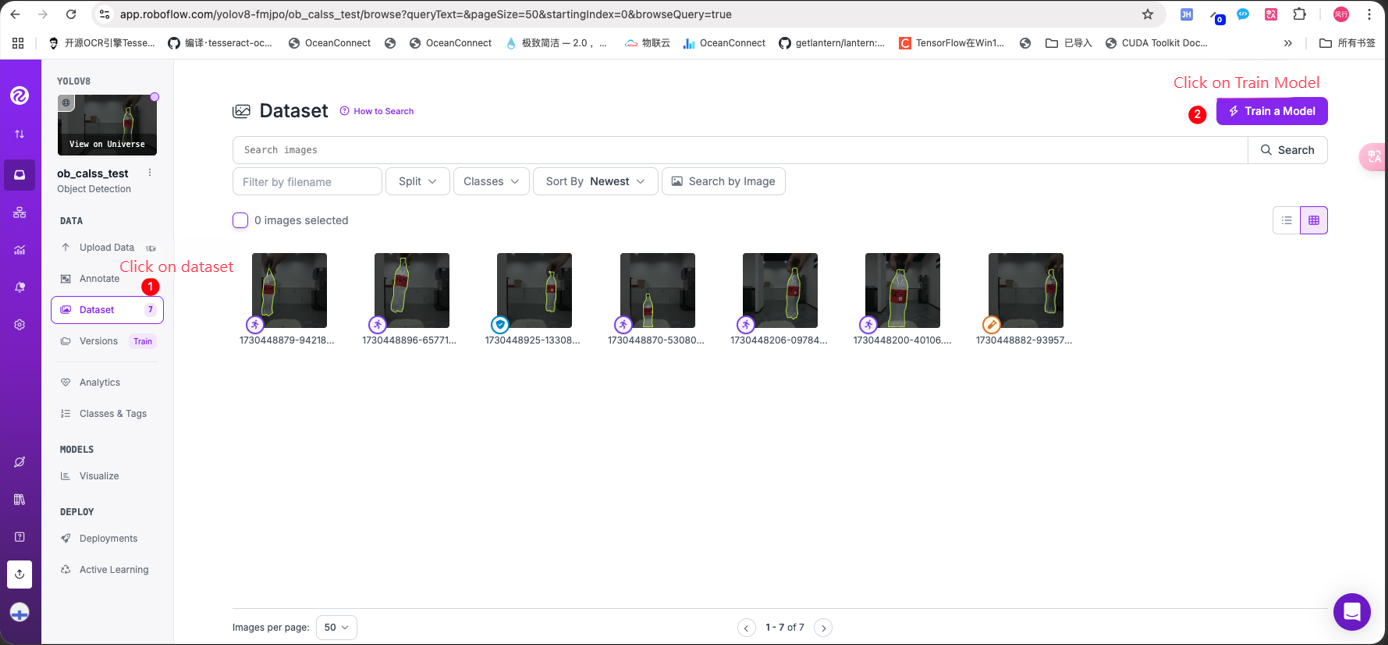Show more bookmarks with the double chevron

1288,43
